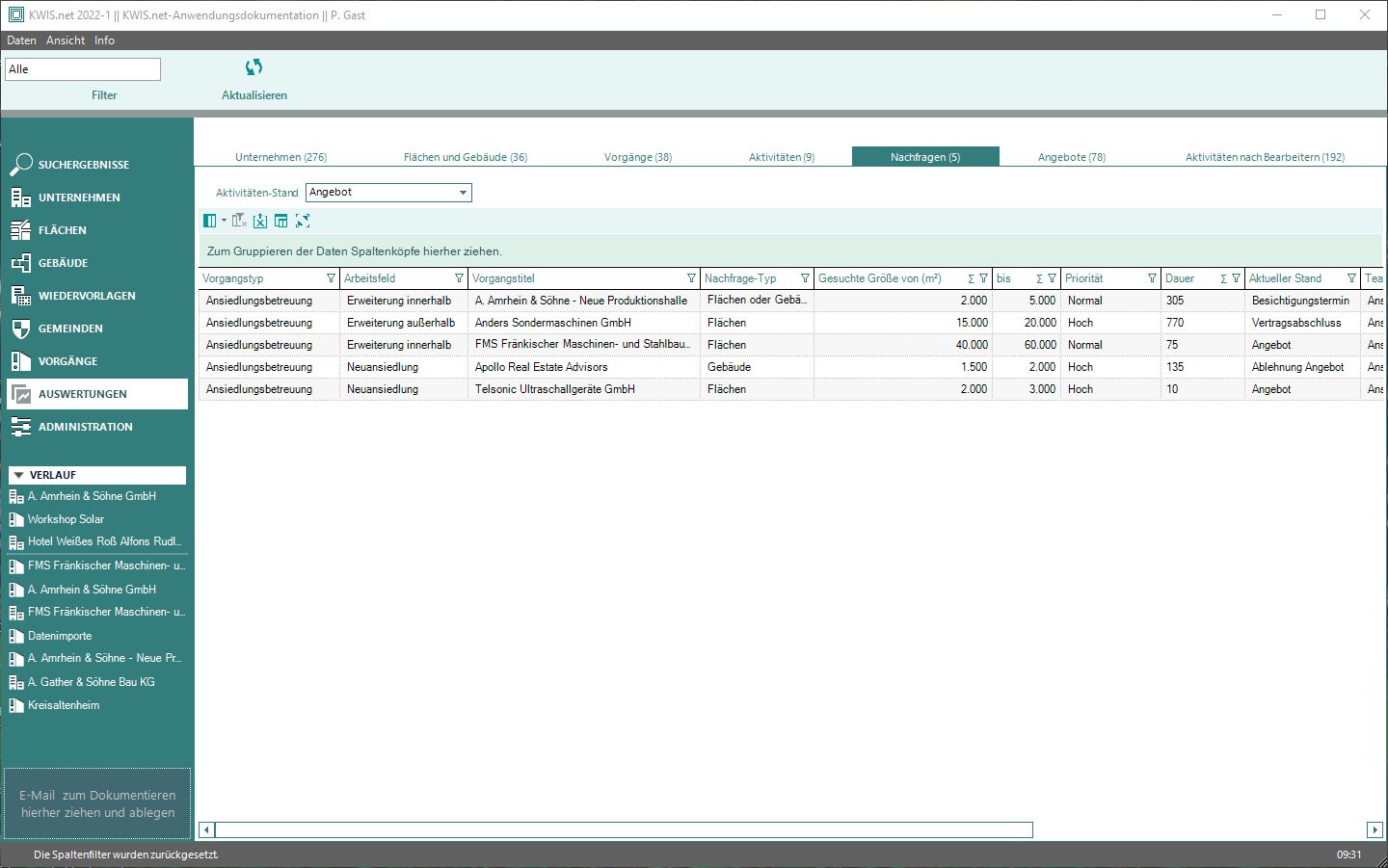Open the Ansicht menu

click(x=66, y=40)
